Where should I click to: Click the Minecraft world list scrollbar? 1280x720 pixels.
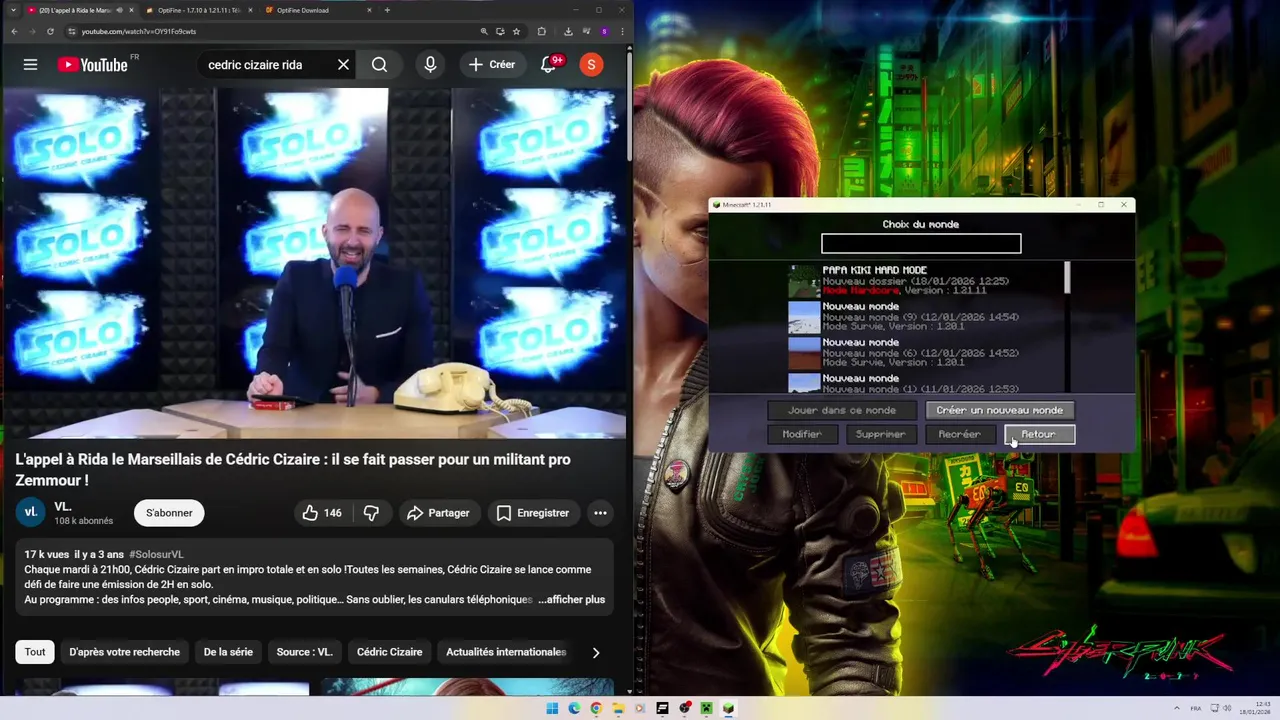click(1067, 278)
